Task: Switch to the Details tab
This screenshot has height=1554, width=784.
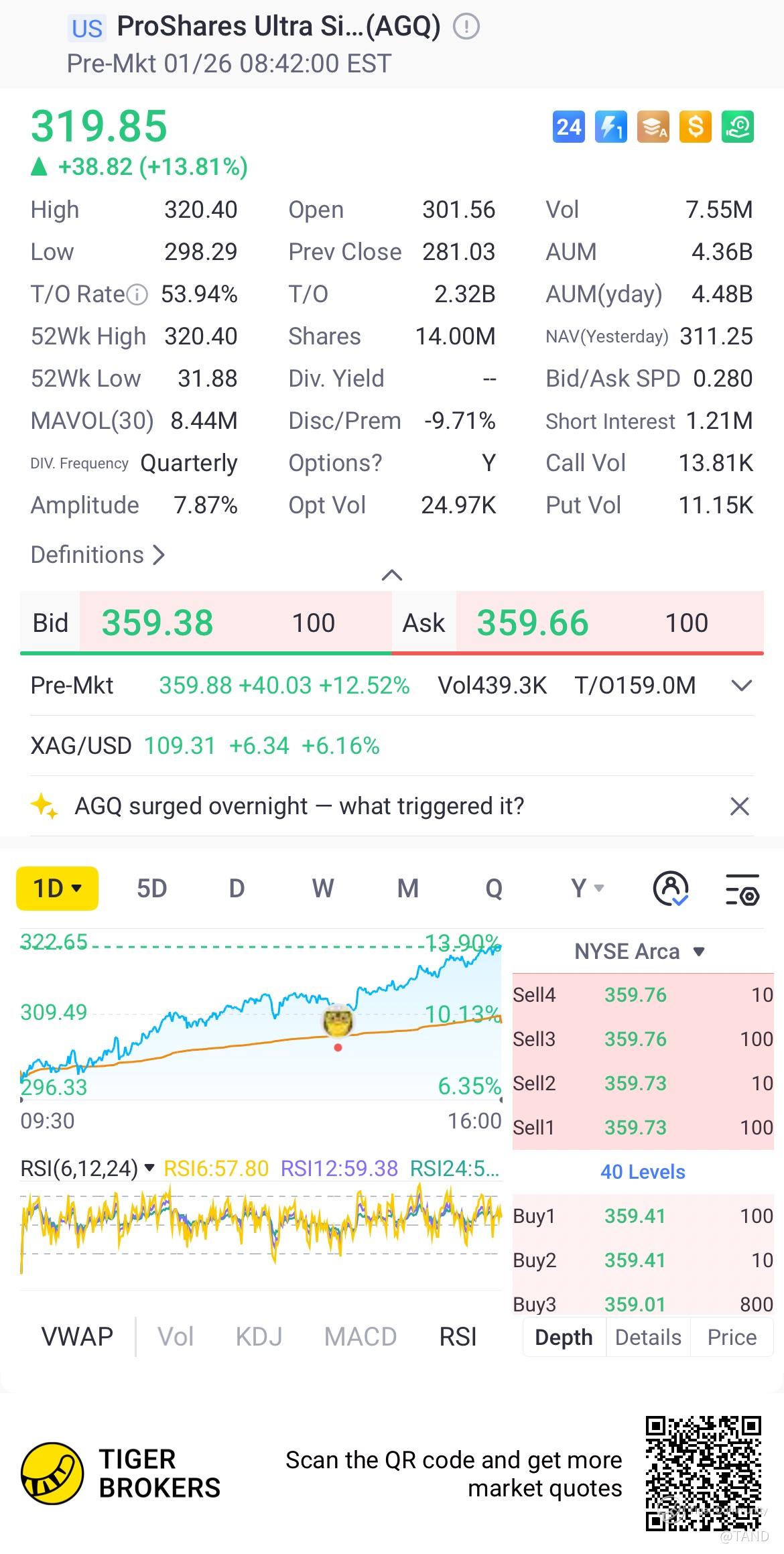Action: click(647, 1337)
